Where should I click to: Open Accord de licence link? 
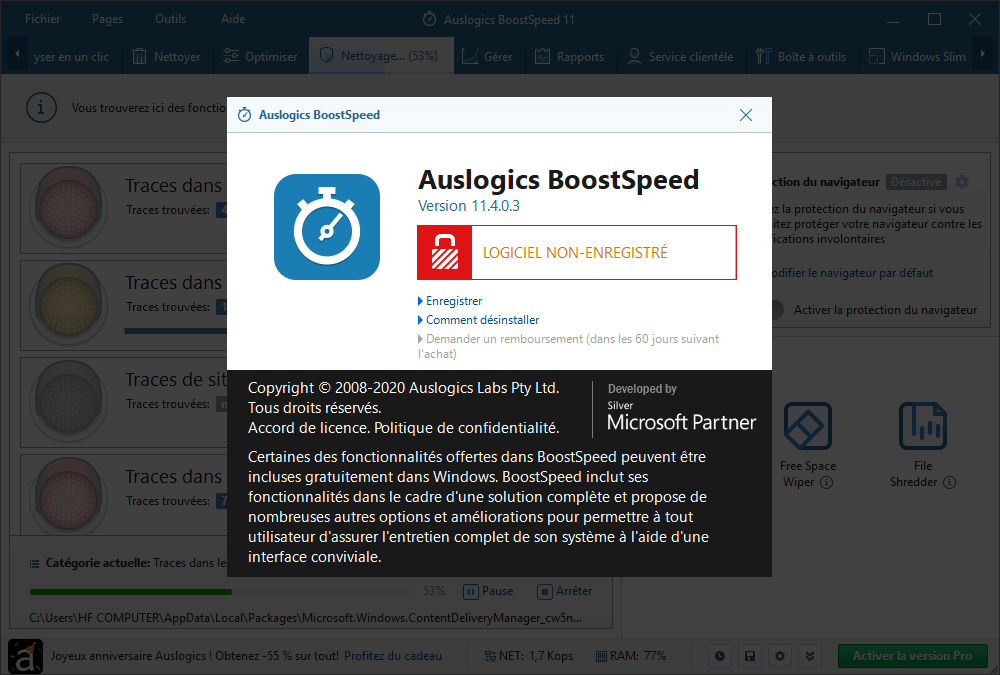309,427
